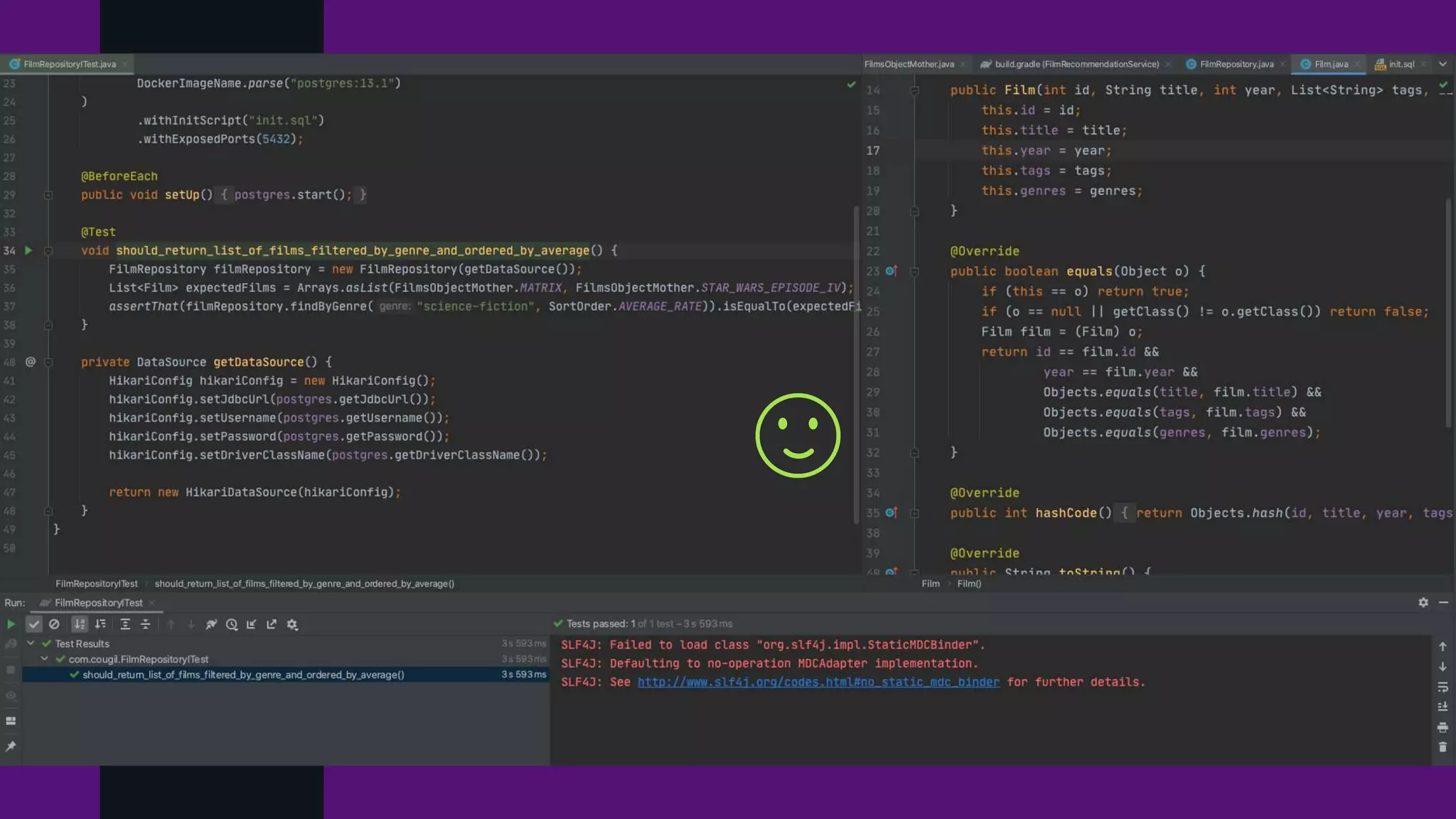
Task: Click gutter run icon at line 34
Action: (28, 250)
